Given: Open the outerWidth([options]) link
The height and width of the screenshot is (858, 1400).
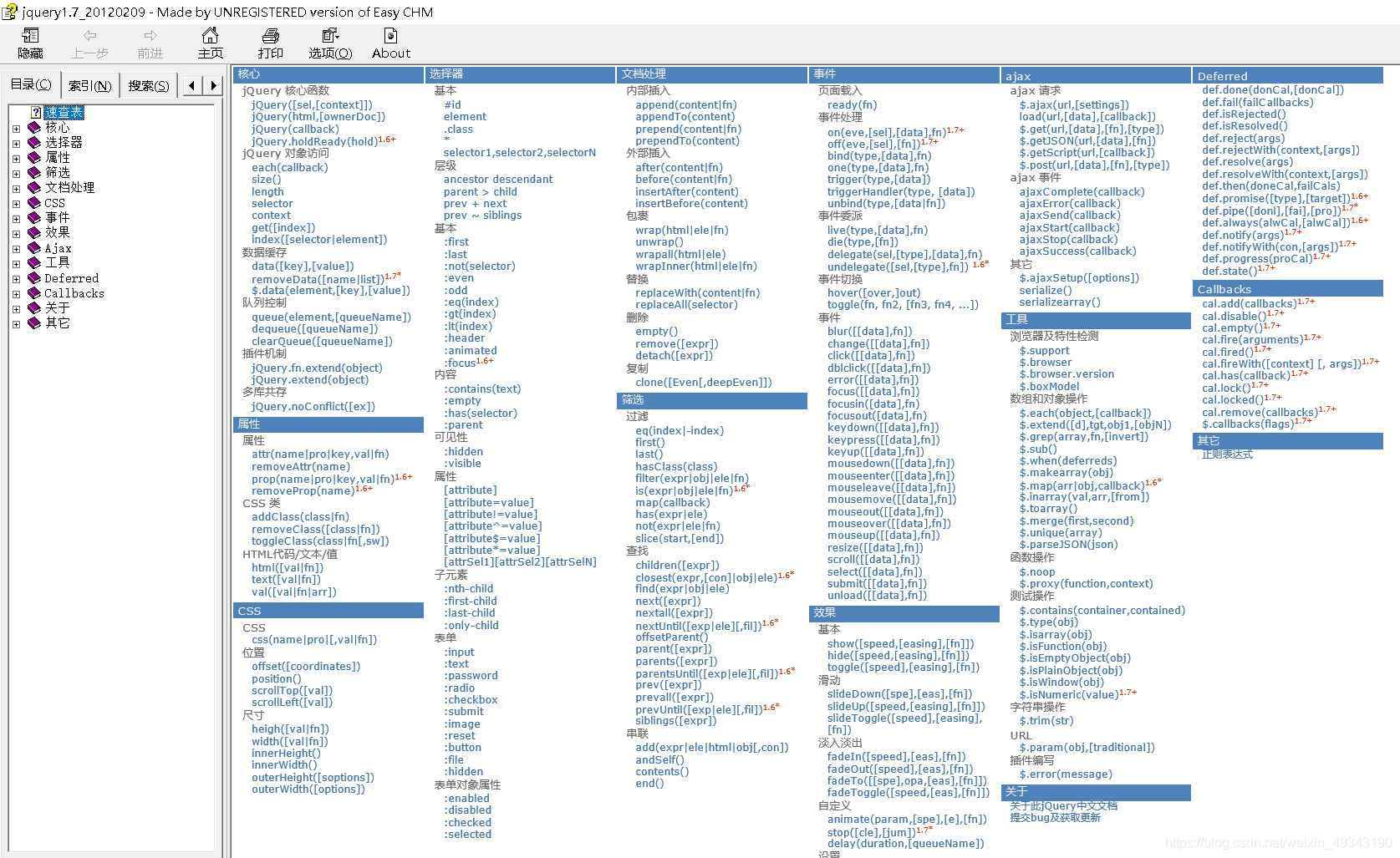Looking at the screenshot, I should [308, 789].
